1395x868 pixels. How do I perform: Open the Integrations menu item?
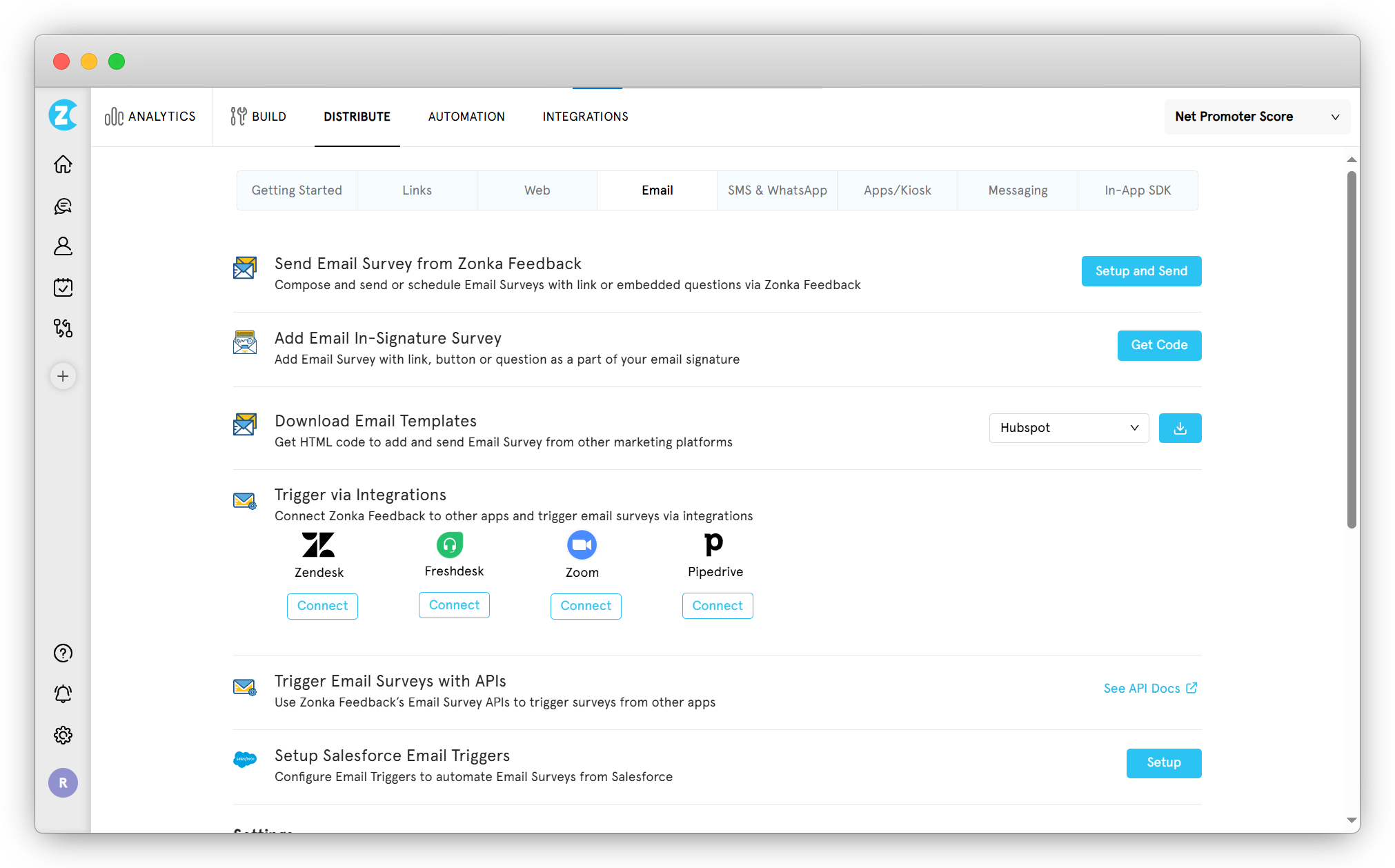[585, 117]
